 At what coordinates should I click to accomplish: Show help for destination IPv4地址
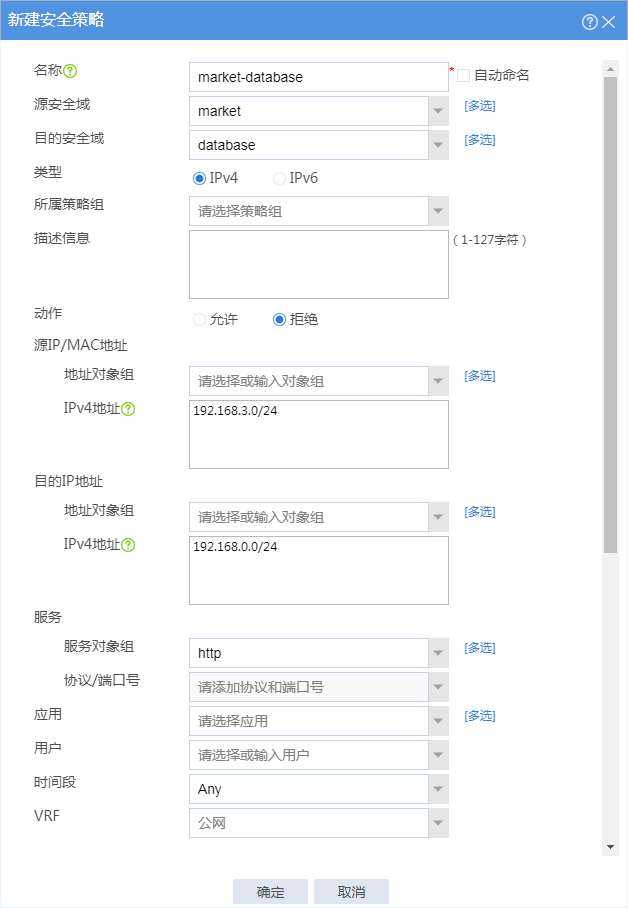coord(128,545)
